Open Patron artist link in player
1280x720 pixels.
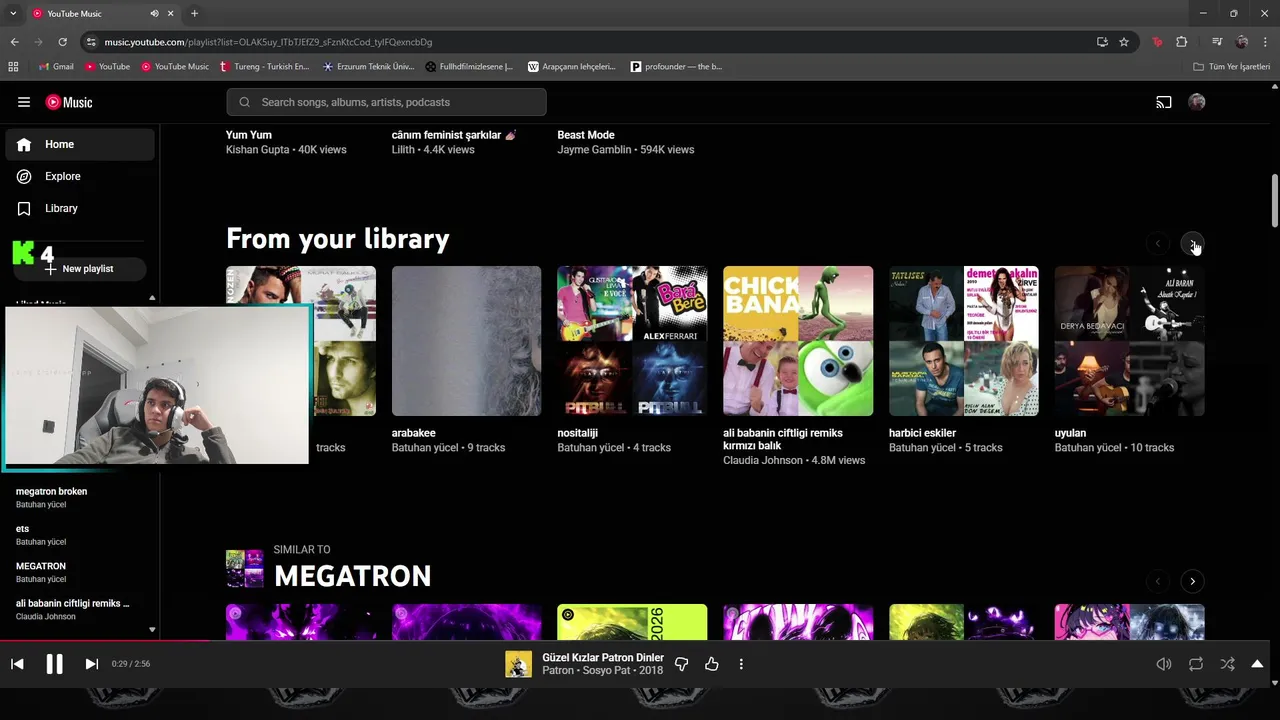pos(558,671)
